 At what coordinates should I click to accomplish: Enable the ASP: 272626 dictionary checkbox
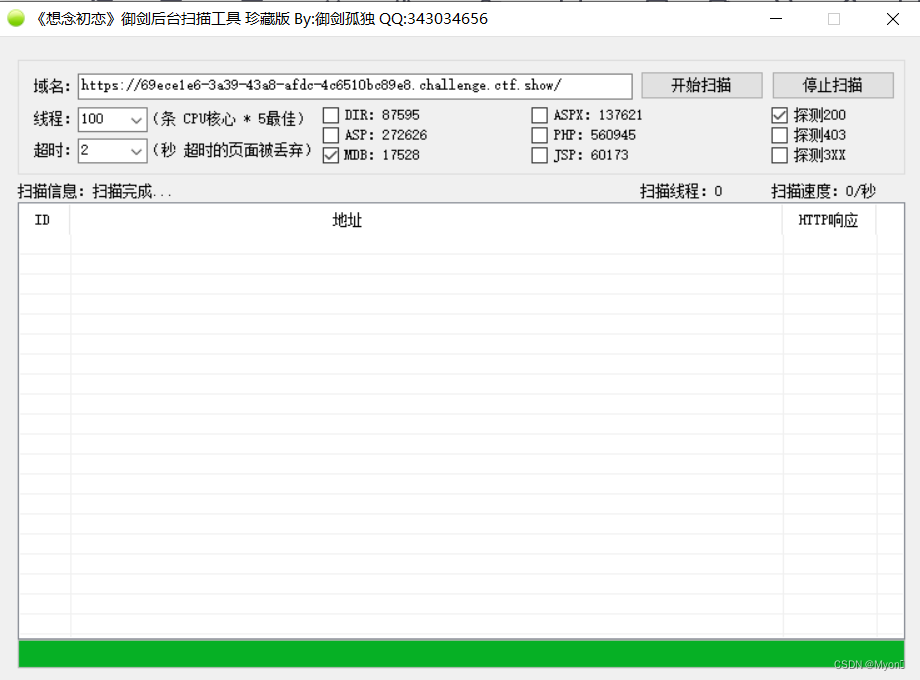tap(331, 135)
